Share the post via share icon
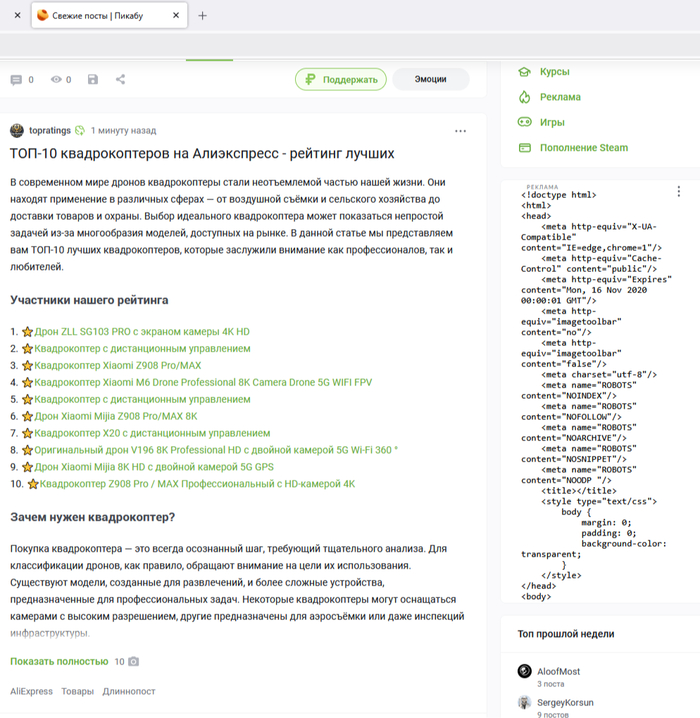This screenshot has width=700, height=718. tap(120, 79)
